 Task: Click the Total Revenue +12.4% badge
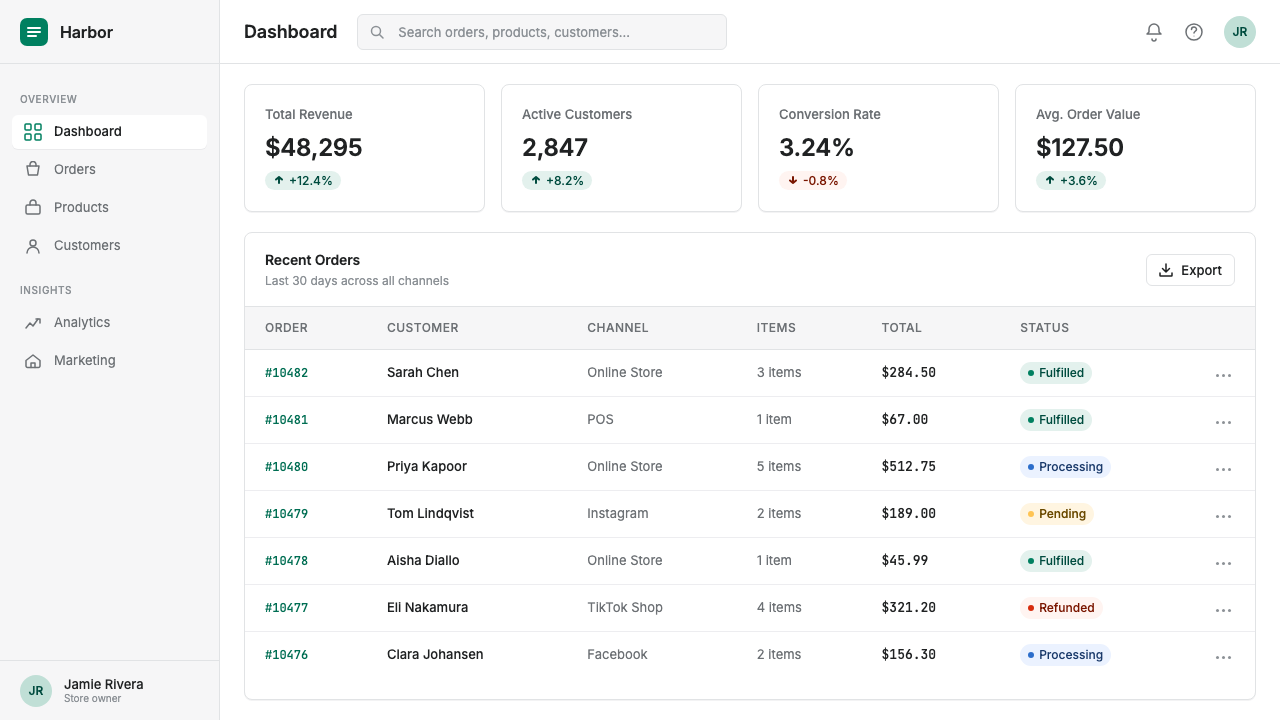(x=303, y=181)
